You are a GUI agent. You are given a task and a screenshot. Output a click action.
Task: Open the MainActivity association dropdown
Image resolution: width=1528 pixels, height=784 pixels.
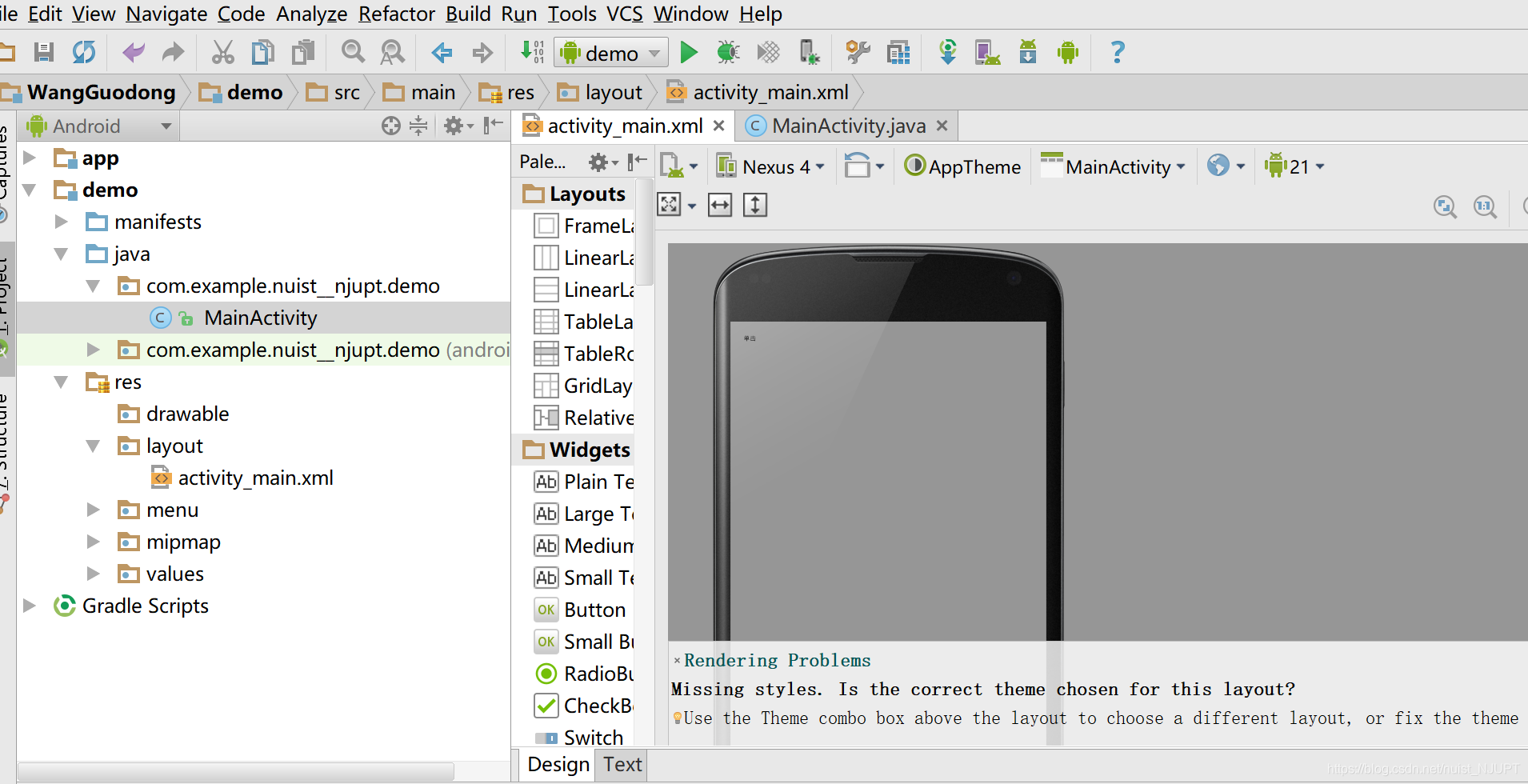[x=1113, y=166]
